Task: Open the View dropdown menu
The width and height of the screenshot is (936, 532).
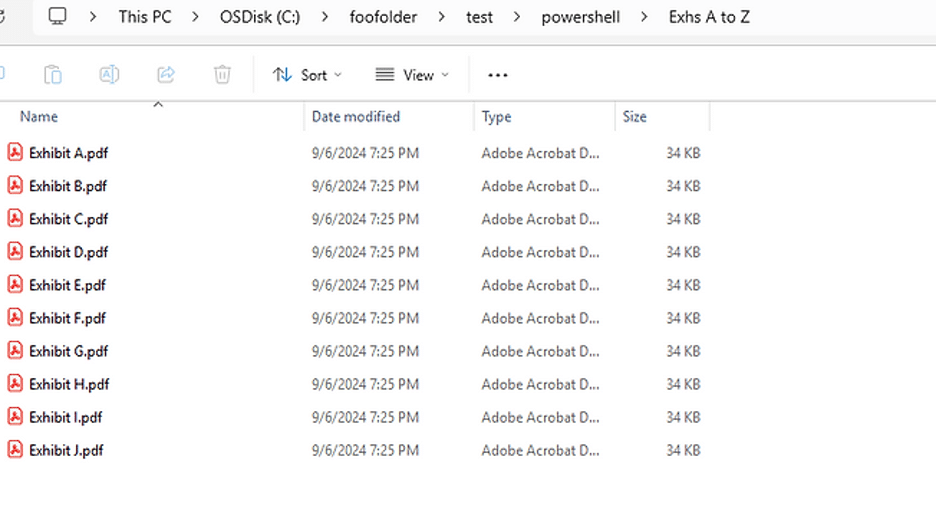Action: coord(412,75)
